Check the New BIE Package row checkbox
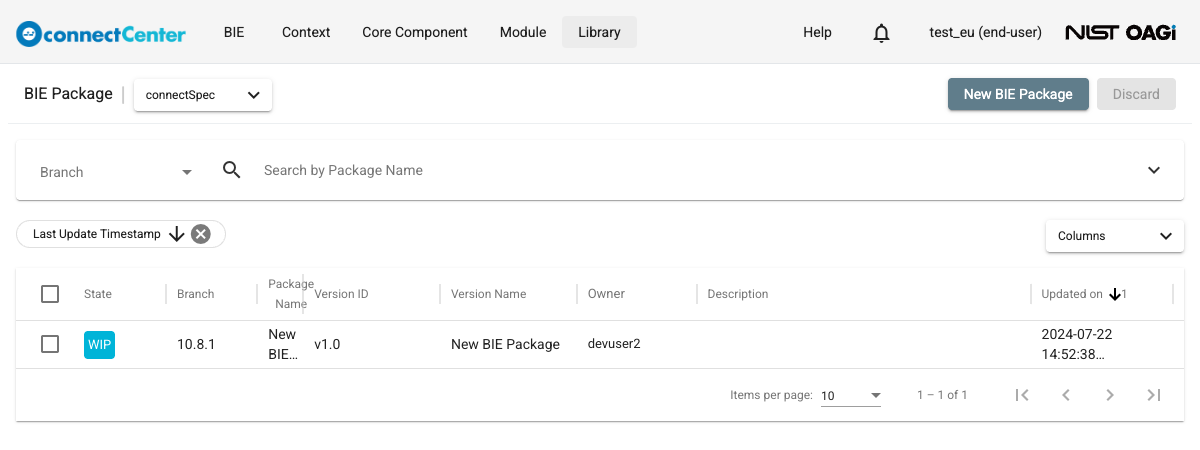Viewport: 1200px width, 450px height. point(50,344)
